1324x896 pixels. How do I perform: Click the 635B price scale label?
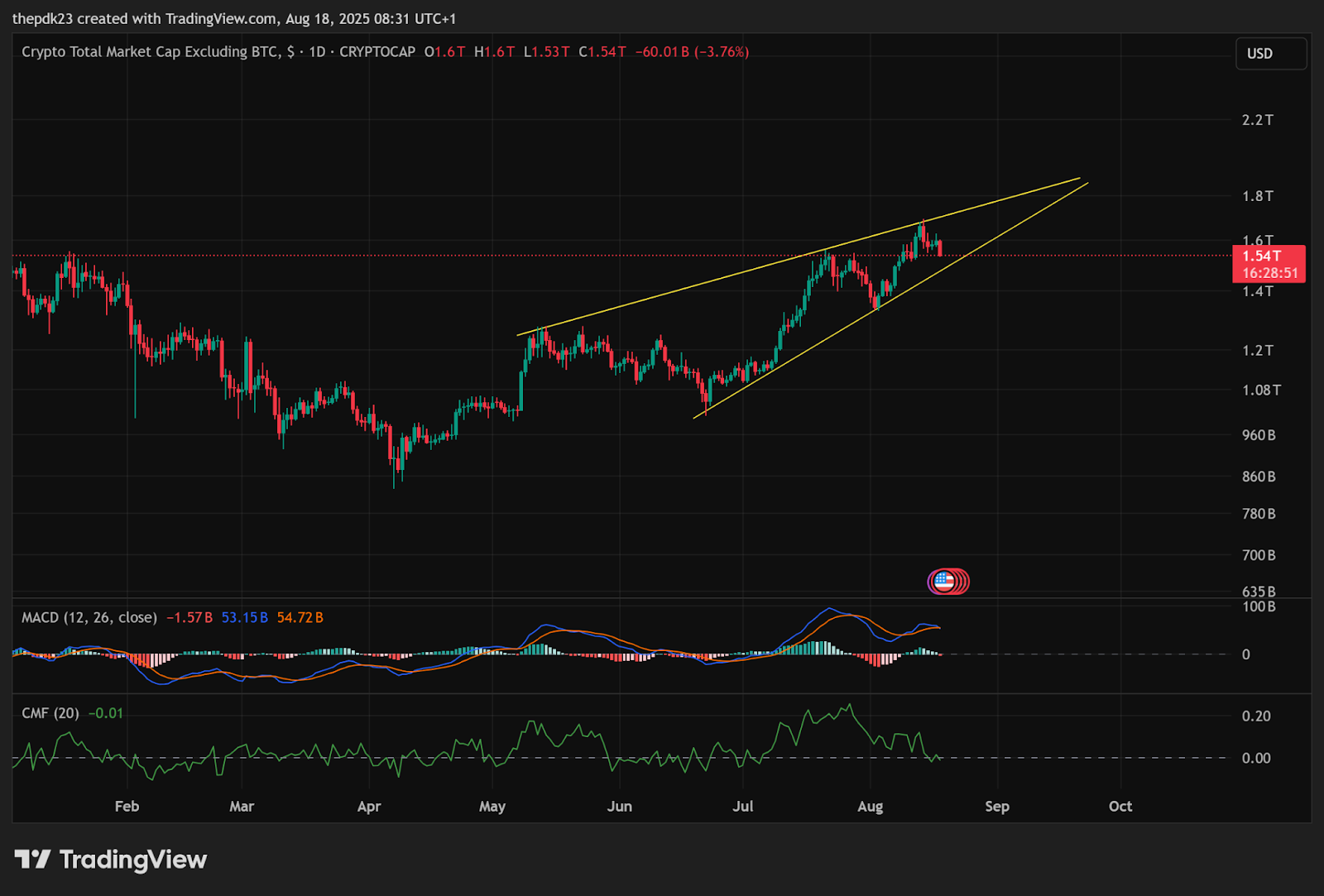(x=1259, y=592)
